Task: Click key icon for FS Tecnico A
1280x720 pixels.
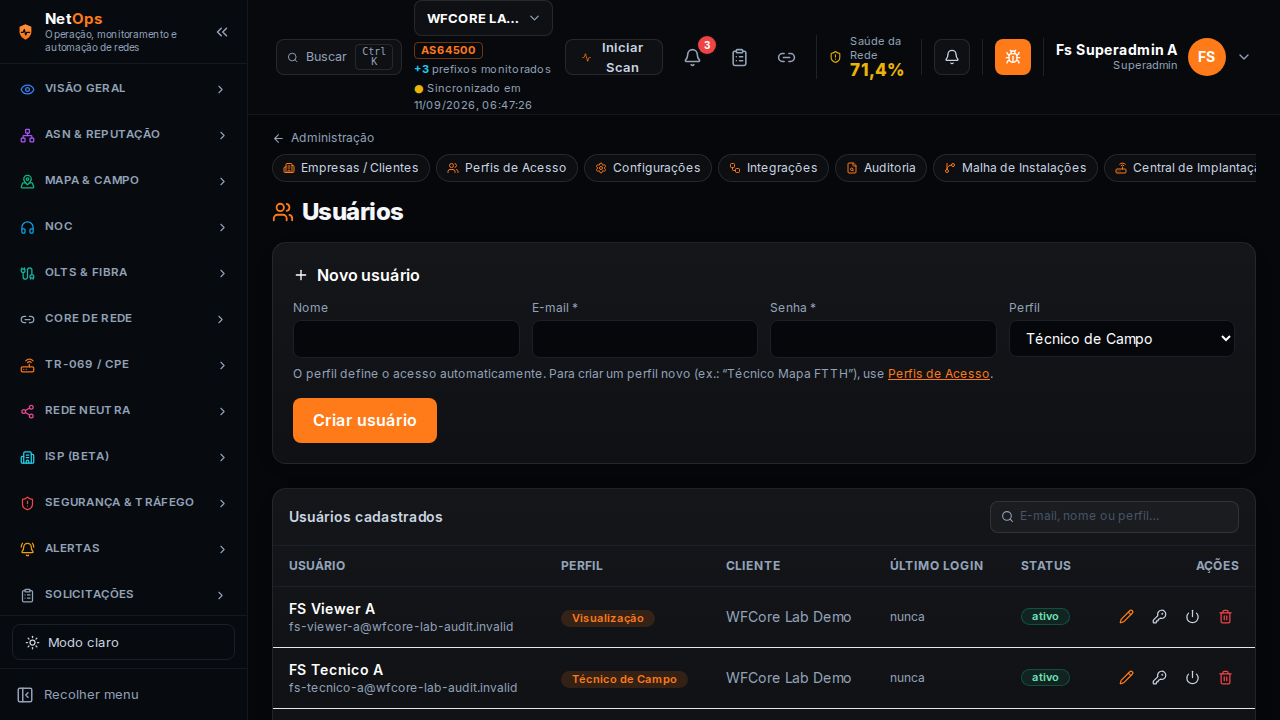Action: pyautogui.click(x=1159, y=678)
